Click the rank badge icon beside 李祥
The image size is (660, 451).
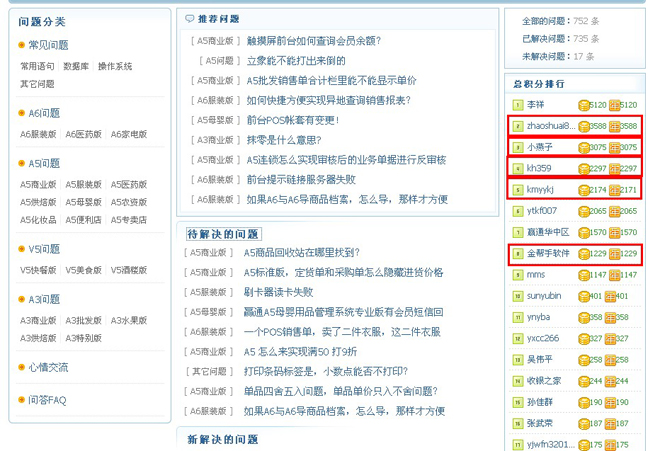(517, 105)
